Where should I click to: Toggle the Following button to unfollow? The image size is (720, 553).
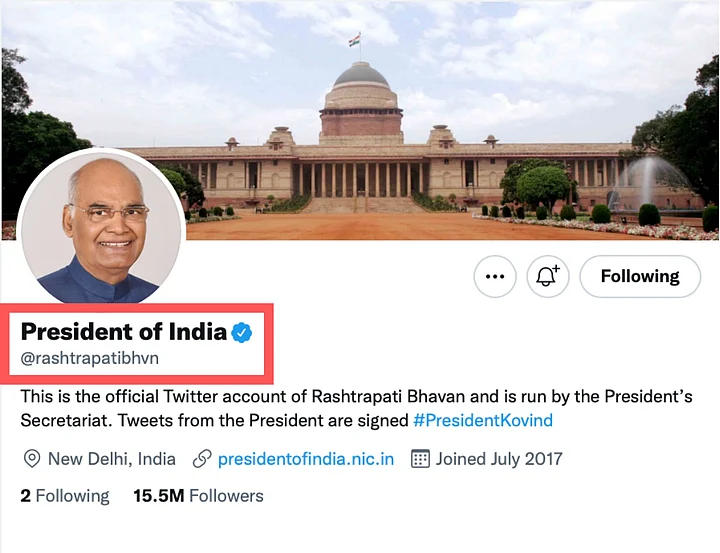(x=639, y=276)
